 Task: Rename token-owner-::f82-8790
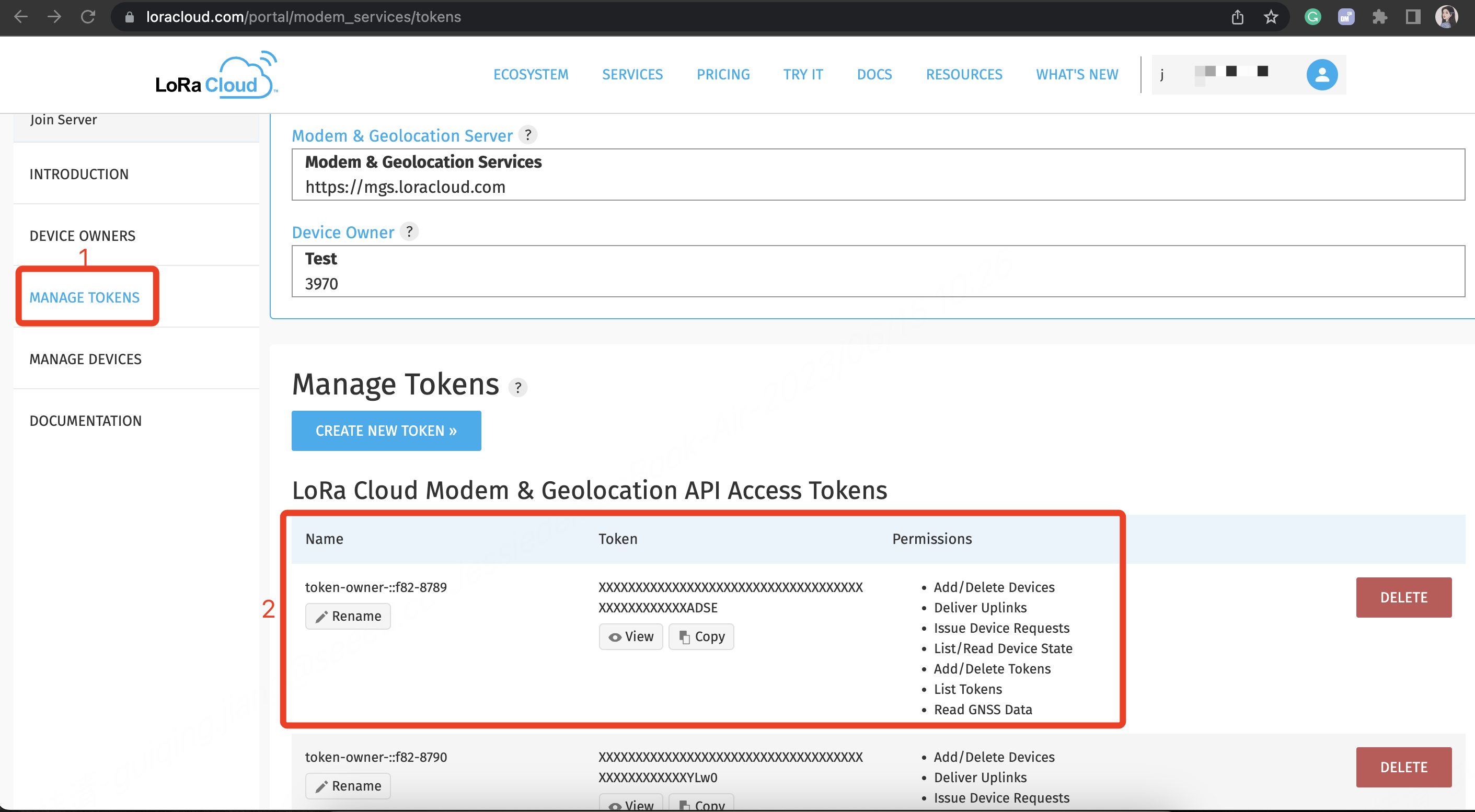click(348, 786)
